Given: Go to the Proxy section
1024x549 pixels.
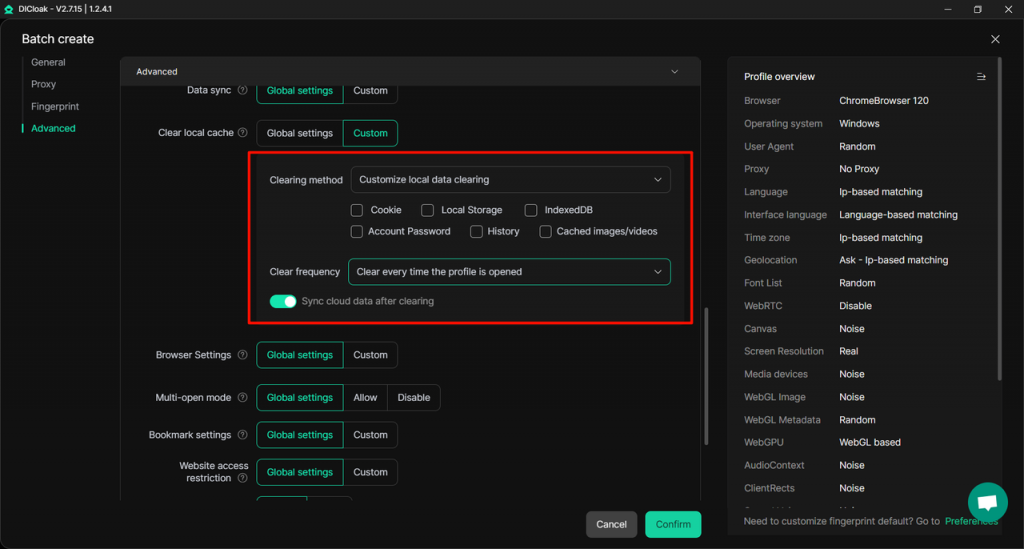Looking at the screenshot, I should [44, 84].
